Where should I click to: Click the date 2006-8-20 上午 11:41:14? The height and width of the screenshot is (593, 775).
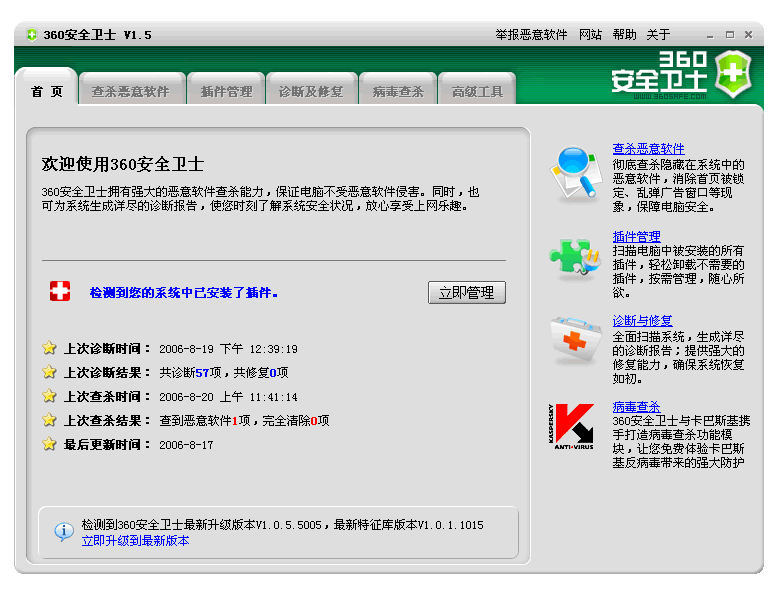point(228,397)
